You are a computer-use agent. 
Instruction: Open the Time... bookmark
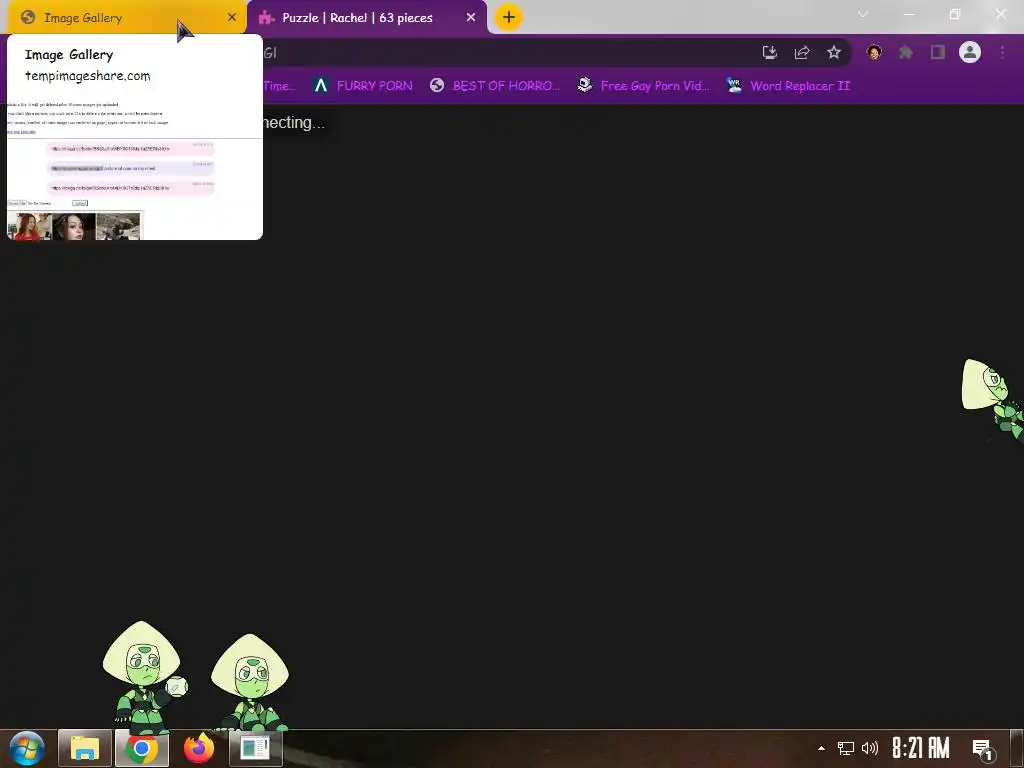280,86
